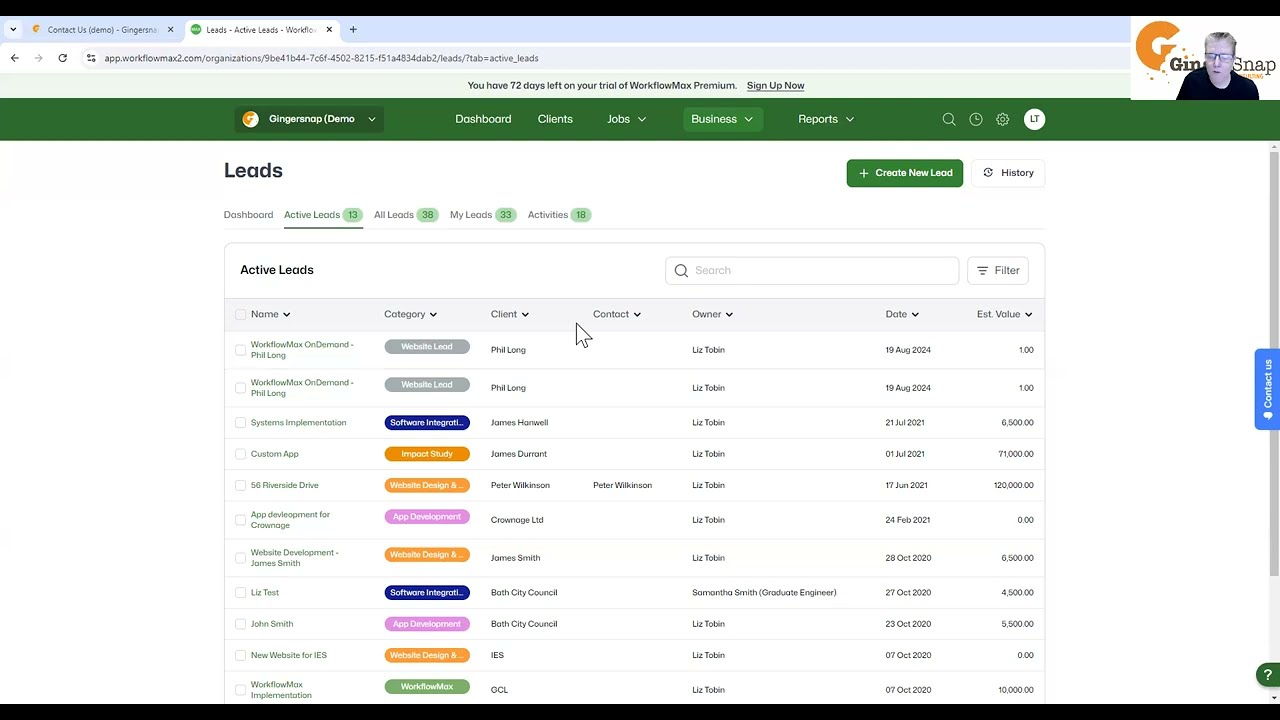
Task: Open the Filter options
Action: (x=998, y=270)
